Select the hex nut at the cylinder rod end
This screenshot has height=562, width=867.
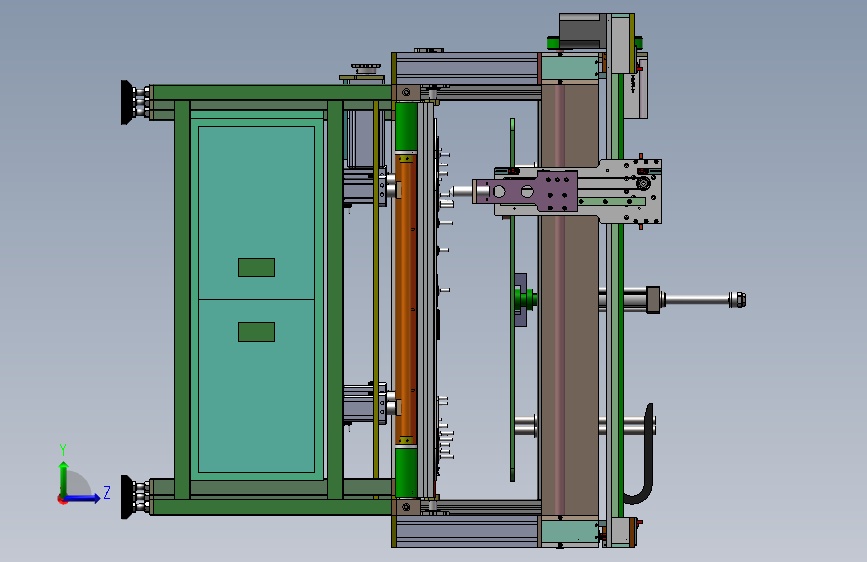pos(738,300)
